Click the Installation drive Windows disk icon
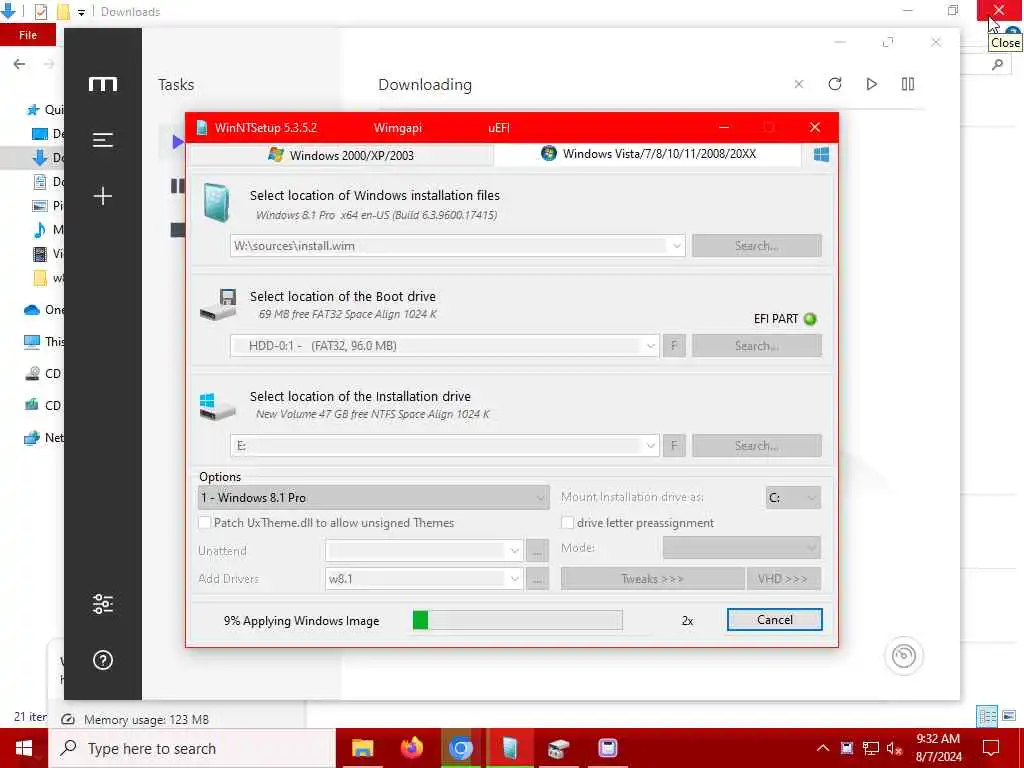 click(x=217, y=406)
